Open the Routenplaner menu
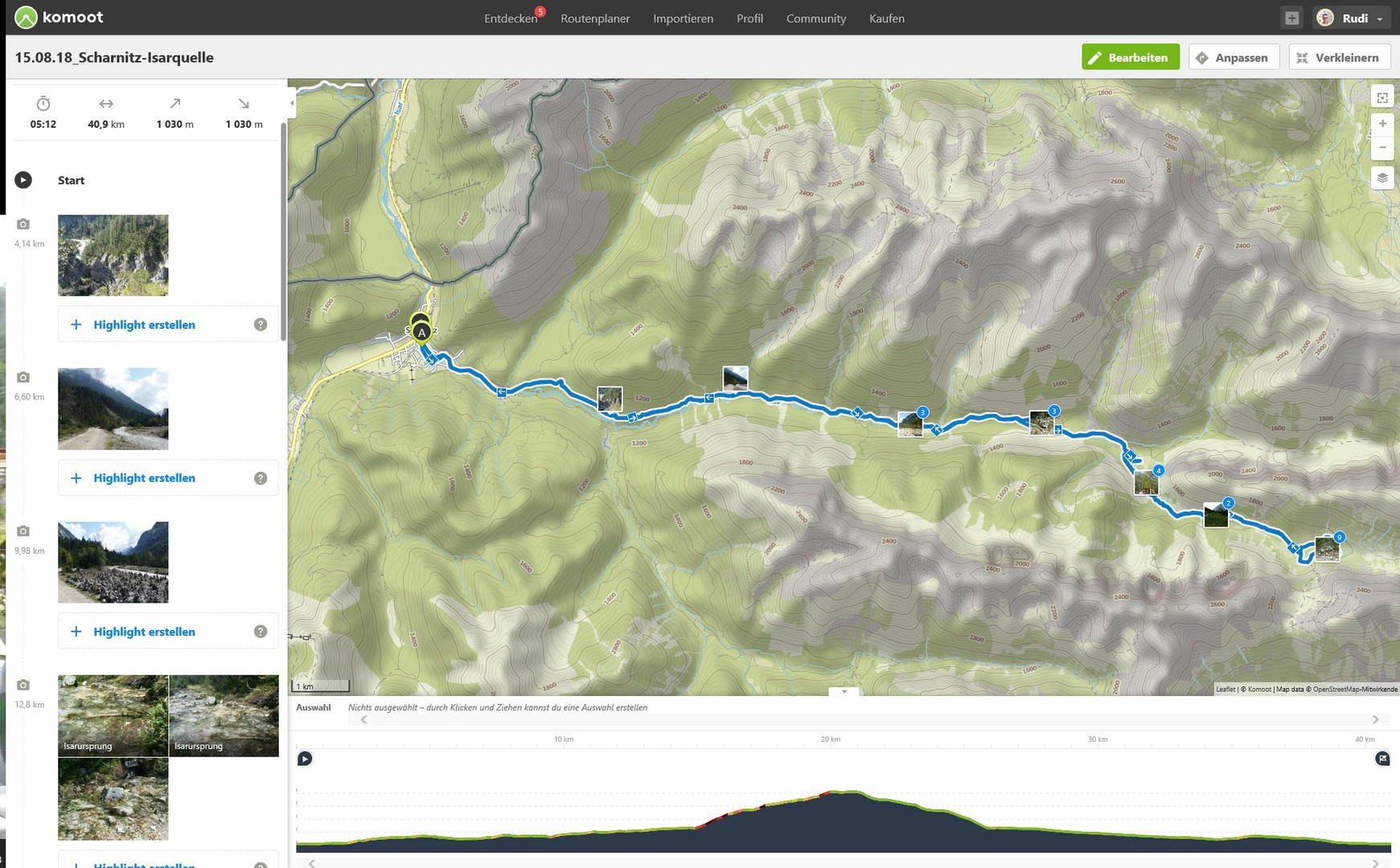The width and height of the screenshot is (1400, 868). click(595, 18)
